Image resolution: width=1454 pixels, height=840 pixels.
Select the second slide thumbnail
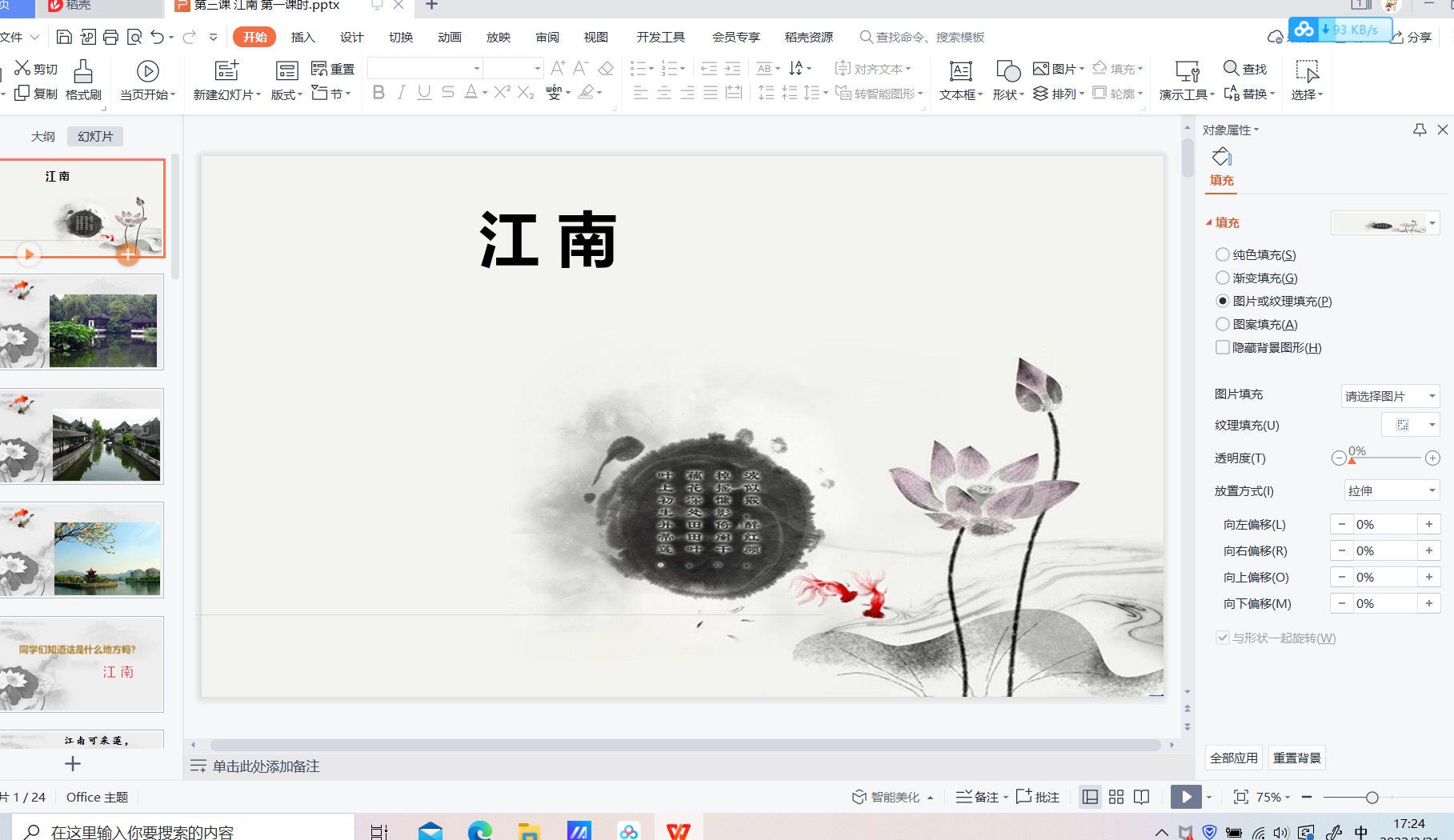point(82,322)
